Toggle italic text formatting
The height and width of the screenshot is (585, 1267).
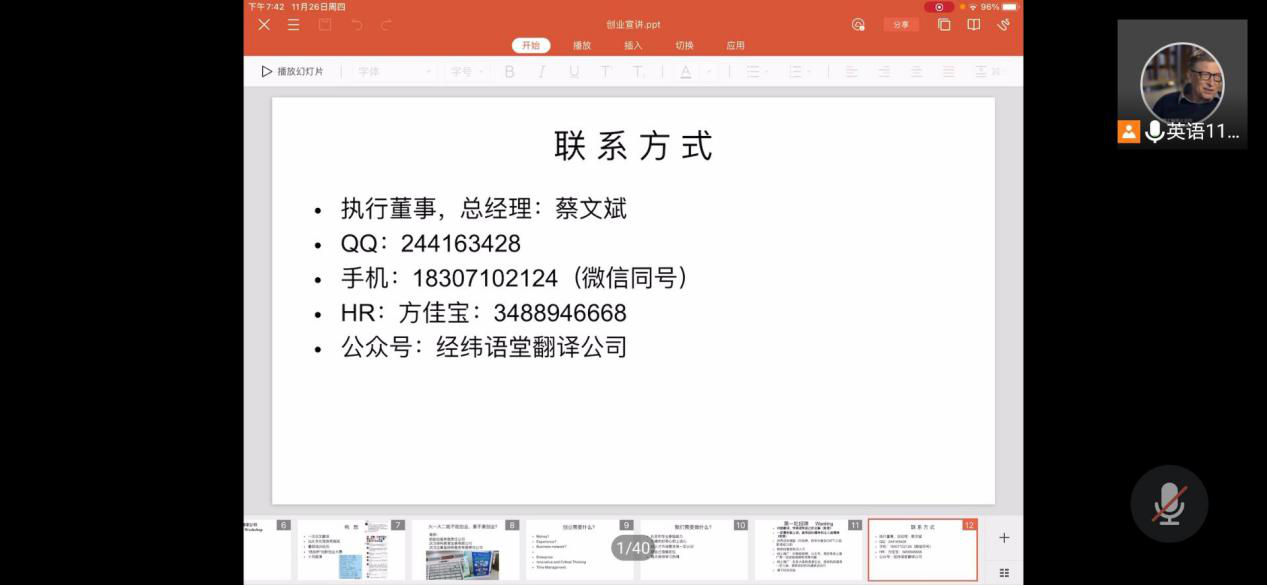(x=541, y=72)
